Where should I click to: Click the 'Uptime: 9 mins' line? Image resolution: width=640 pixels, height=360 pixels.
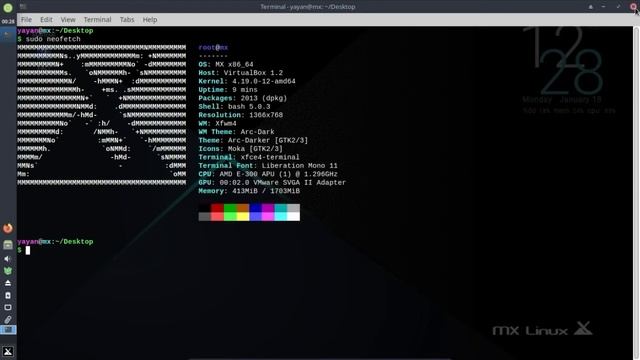click(228, 90)
